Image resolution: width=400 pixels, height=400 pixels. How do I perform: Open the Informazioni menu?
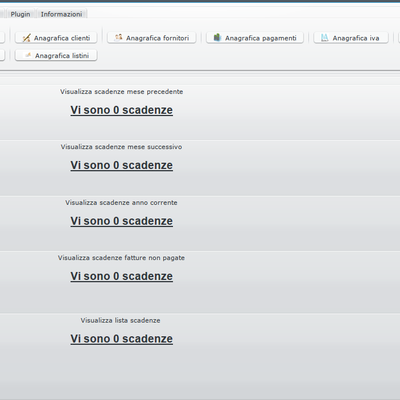click(x=61, y=14)
